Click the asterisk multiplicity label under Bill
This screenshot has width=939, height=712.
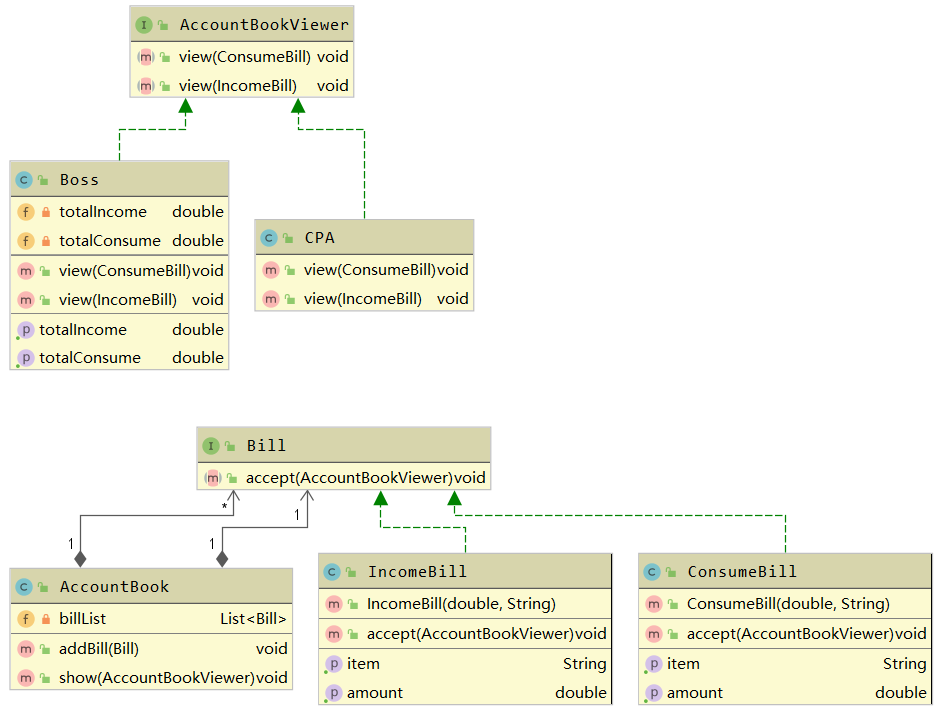coord(224,508)
